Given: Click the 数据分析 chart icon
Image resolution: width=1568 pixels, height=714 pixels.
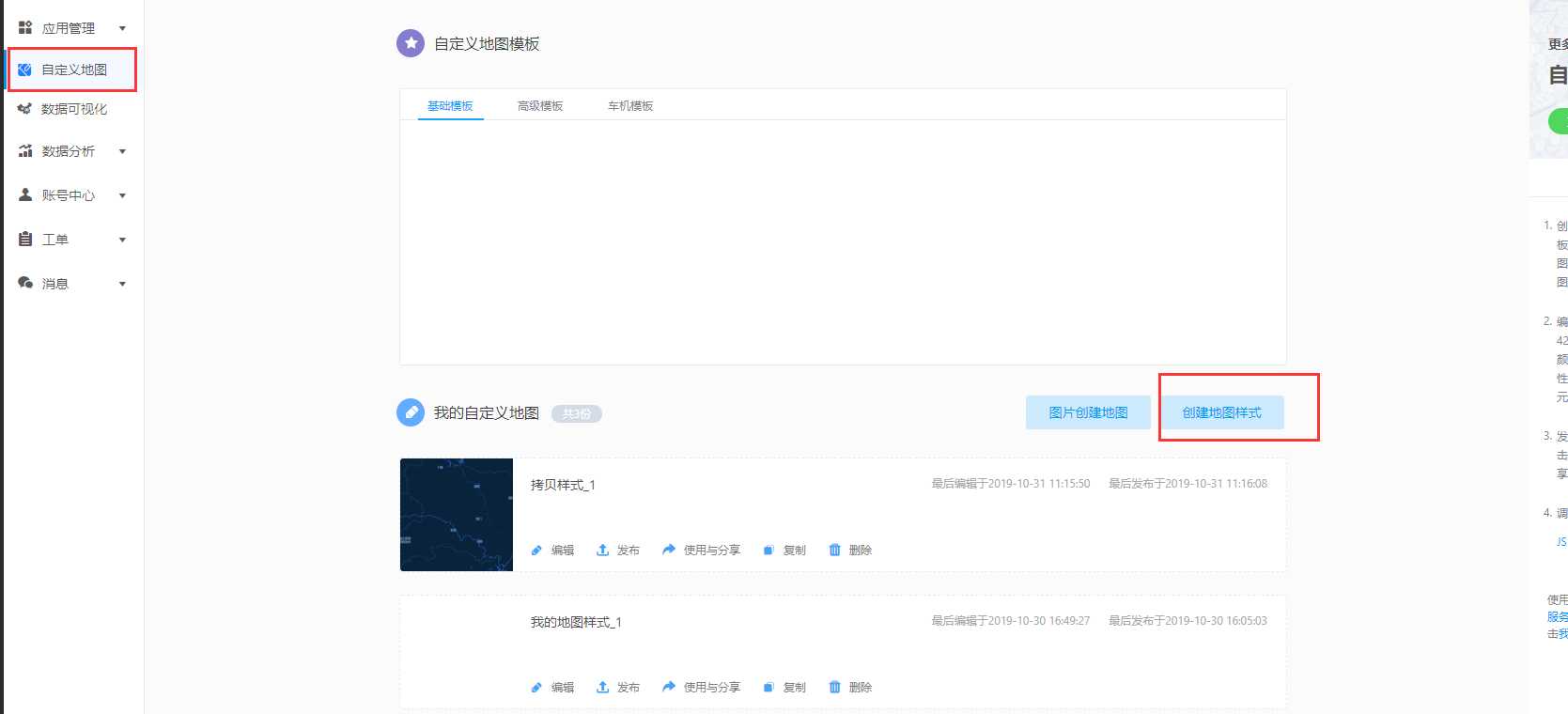Looking at the screenshot, I should 25,150.
